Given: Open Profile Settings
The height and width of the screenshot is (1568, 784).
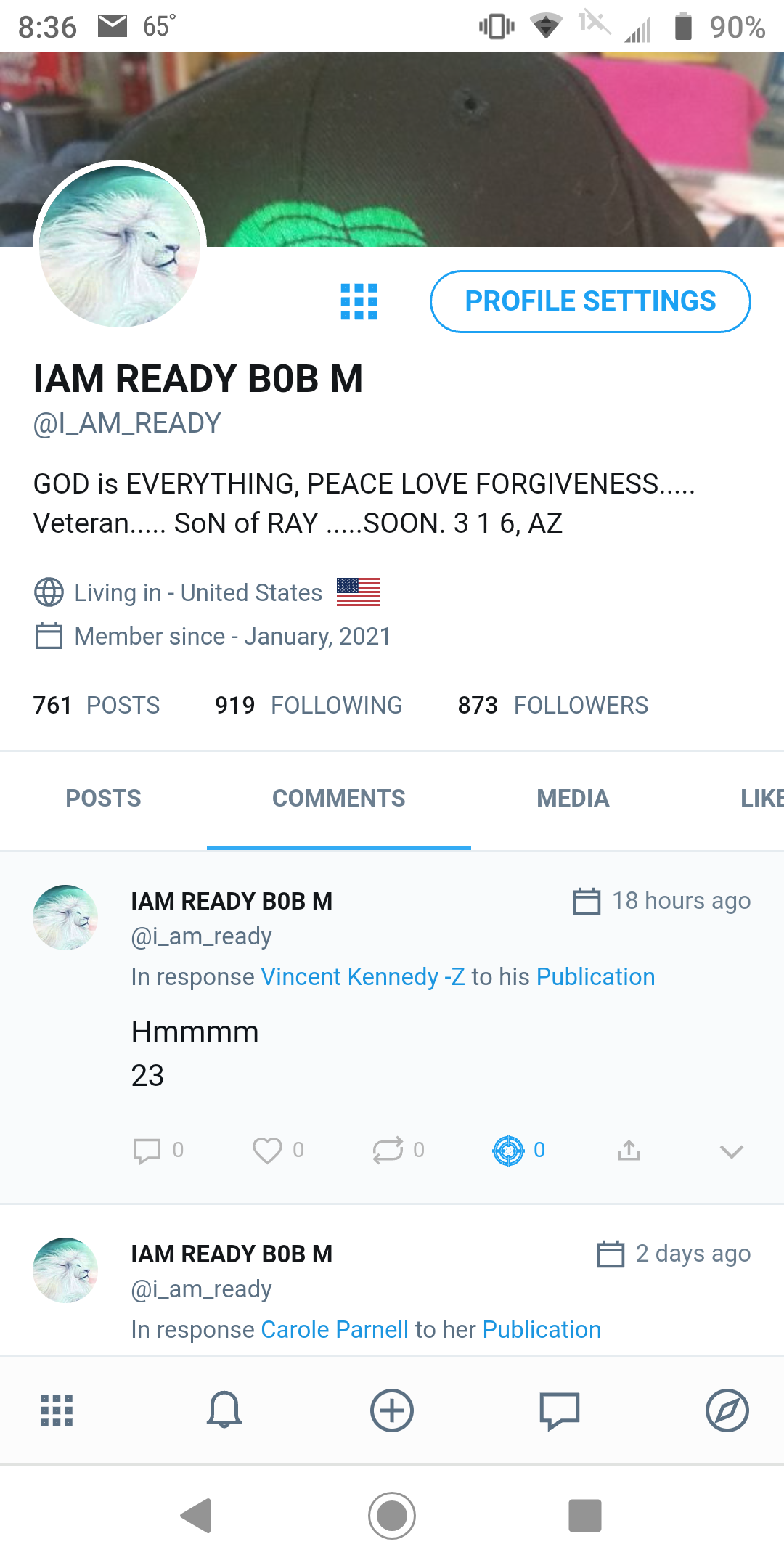Looking at the screenshot, I should click(x=590, y=301).
